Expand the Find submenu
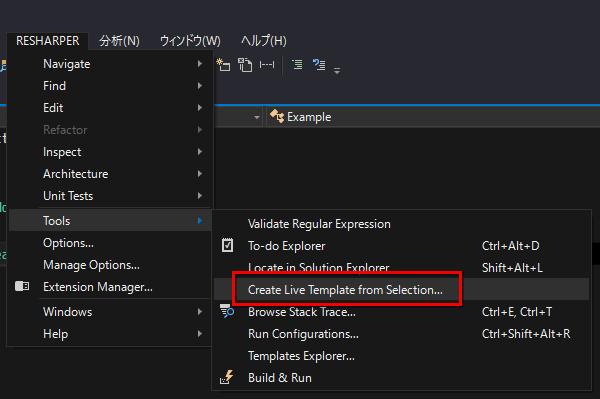The height and width of the screenshot is (399, 600). click(110, 86)
